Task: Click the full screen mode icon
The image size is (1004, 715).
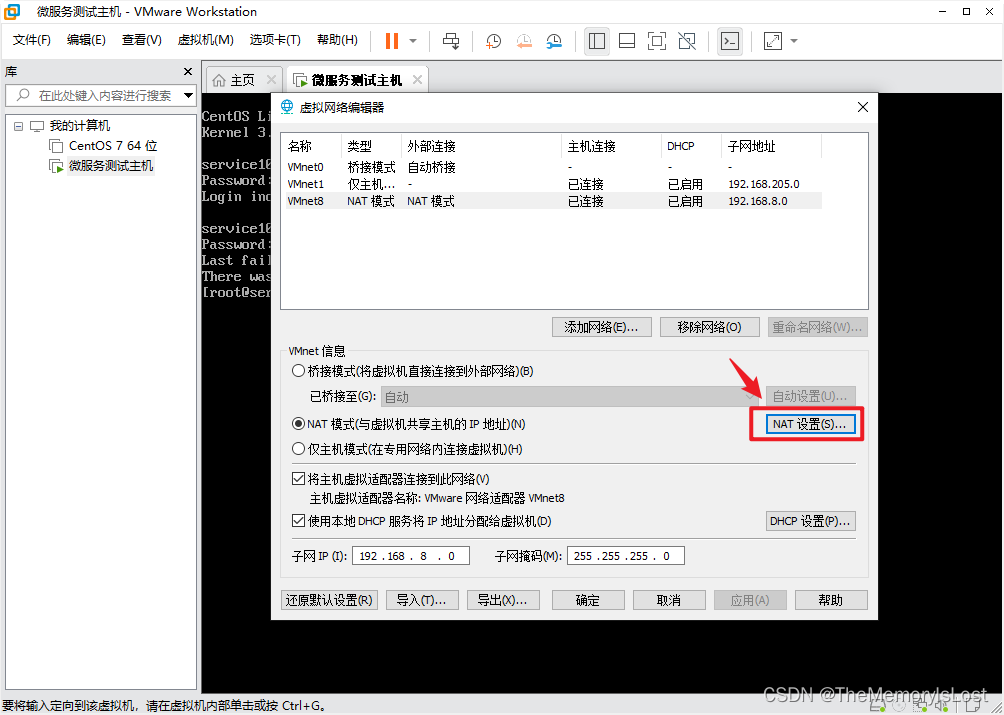Action: 657,41
